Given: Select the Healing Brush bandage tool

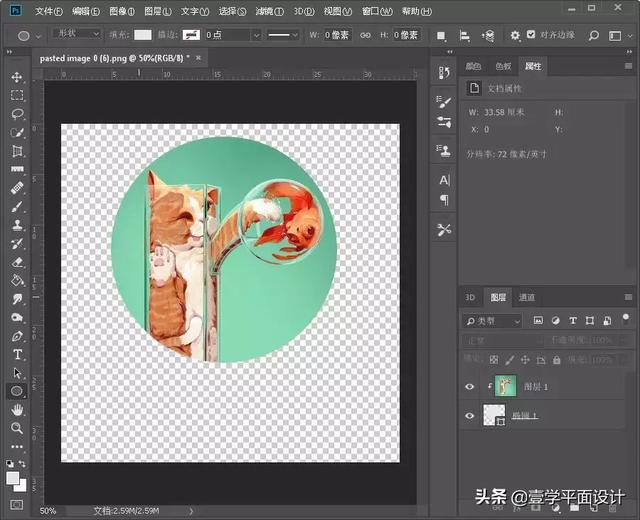Looking at the screenshot, I should coord(17,188).
